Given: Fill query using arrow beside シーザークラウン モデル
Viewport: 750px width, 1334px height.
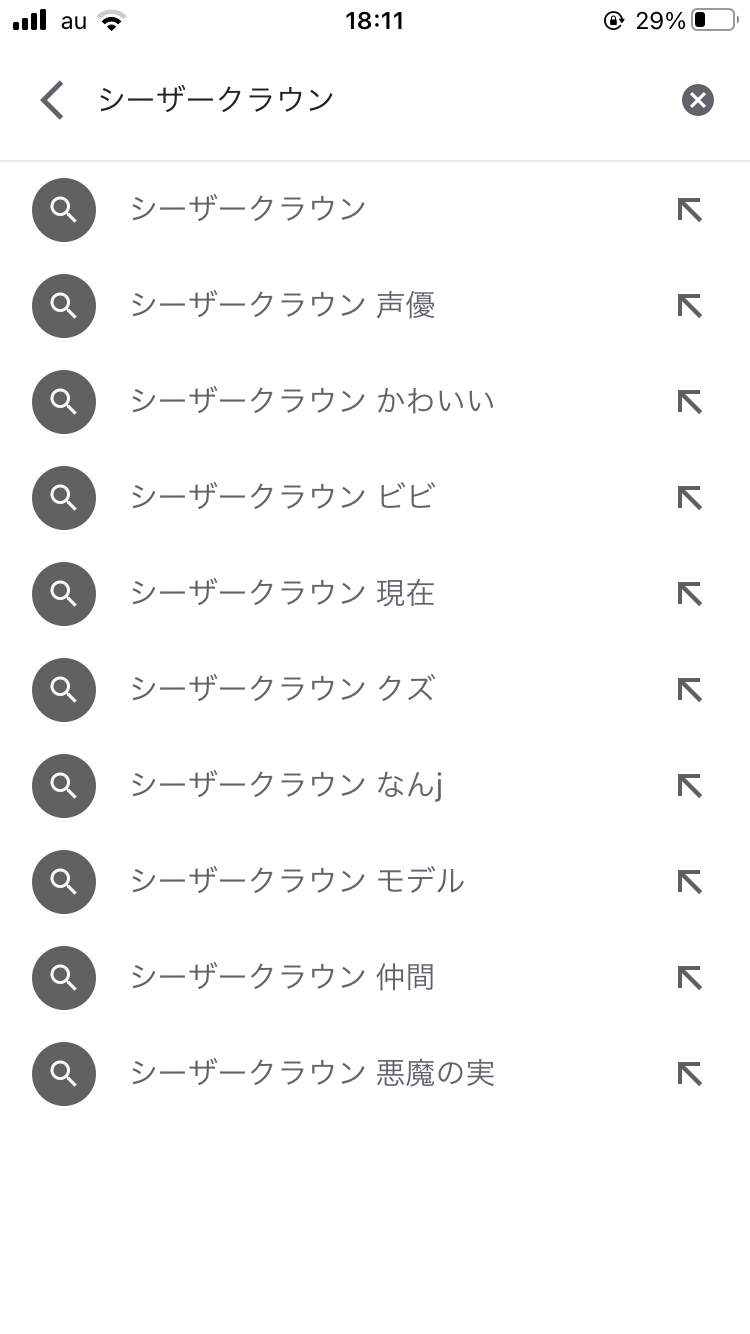Looking at the screenshot, I should [689, 882].
